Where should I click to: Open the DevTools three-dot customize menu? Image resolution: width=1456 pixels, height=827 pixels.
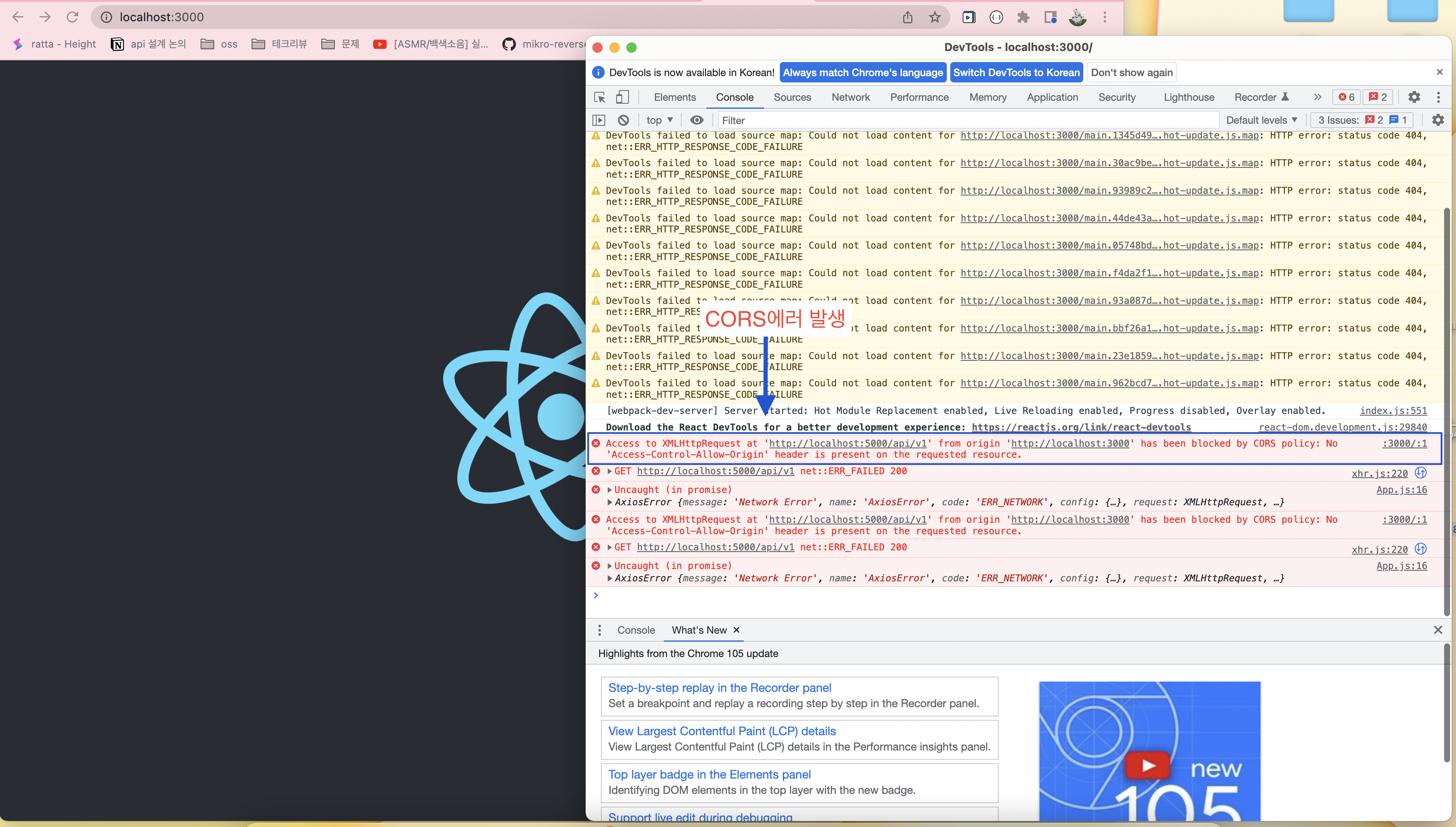click(x=1438, y=97)
